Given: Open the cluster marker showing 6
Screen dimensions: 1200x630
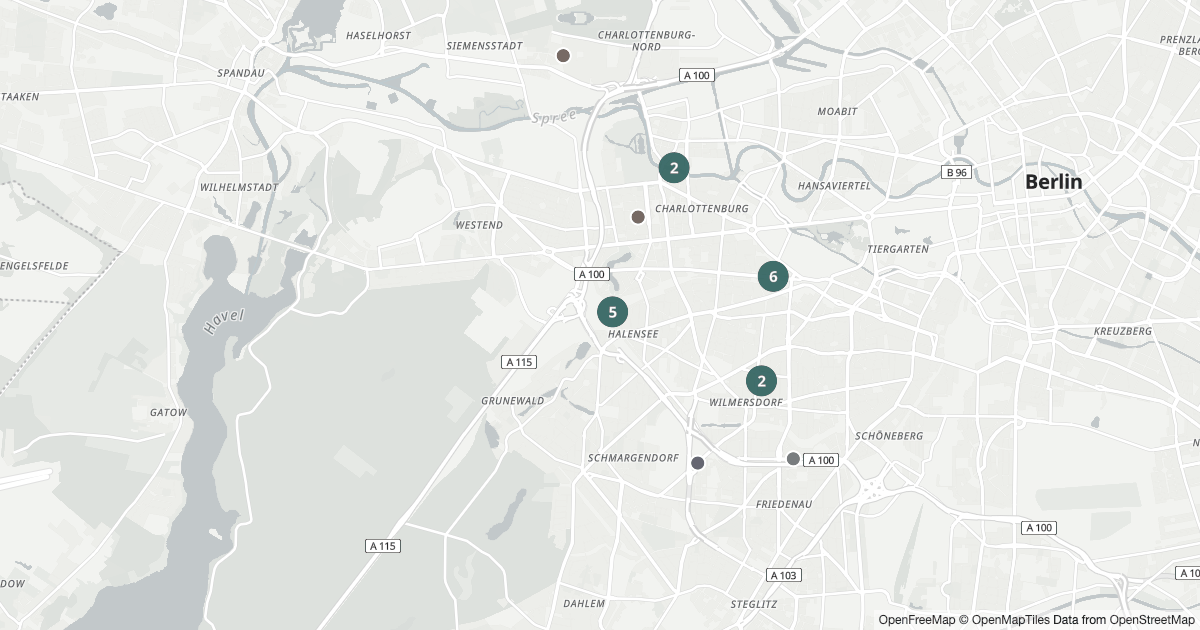Looking at the screenshot, I should click(773, 276).
